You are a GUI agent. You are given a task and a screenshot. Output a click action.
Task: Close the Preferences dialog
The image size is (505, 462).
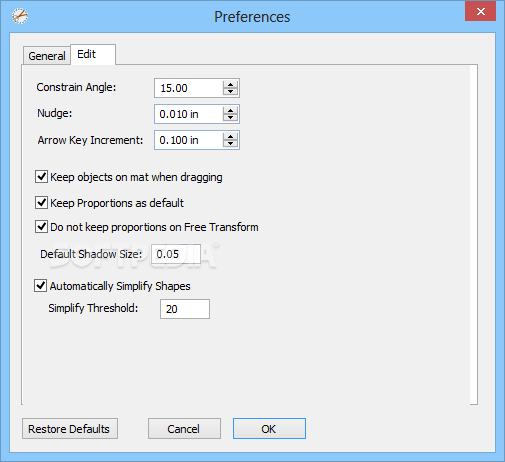(x=480, y=11)
